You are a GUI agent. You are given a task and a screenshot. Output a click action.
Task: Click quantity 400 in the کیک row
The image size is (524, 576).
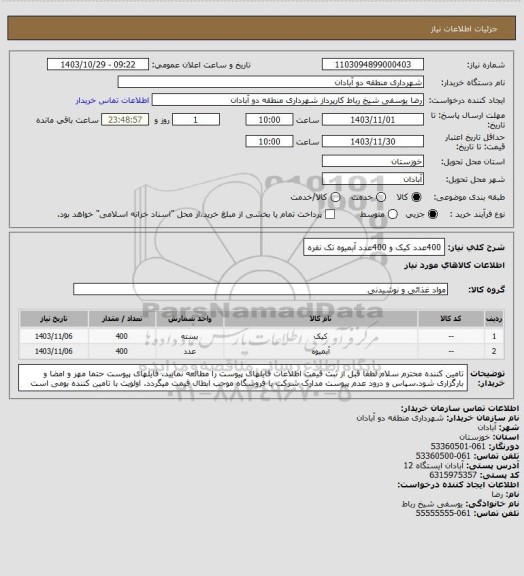point(122,336)
